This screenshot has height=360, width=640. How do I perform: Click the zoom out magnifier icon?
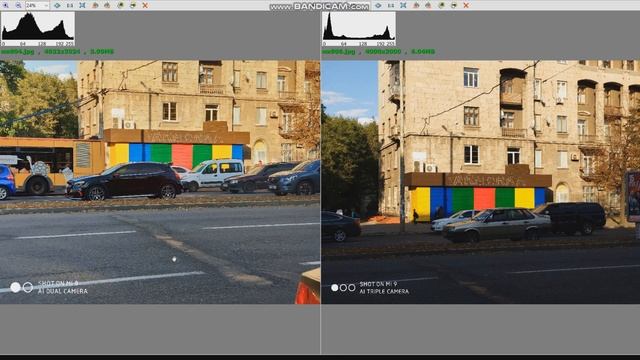coord(18,5)
